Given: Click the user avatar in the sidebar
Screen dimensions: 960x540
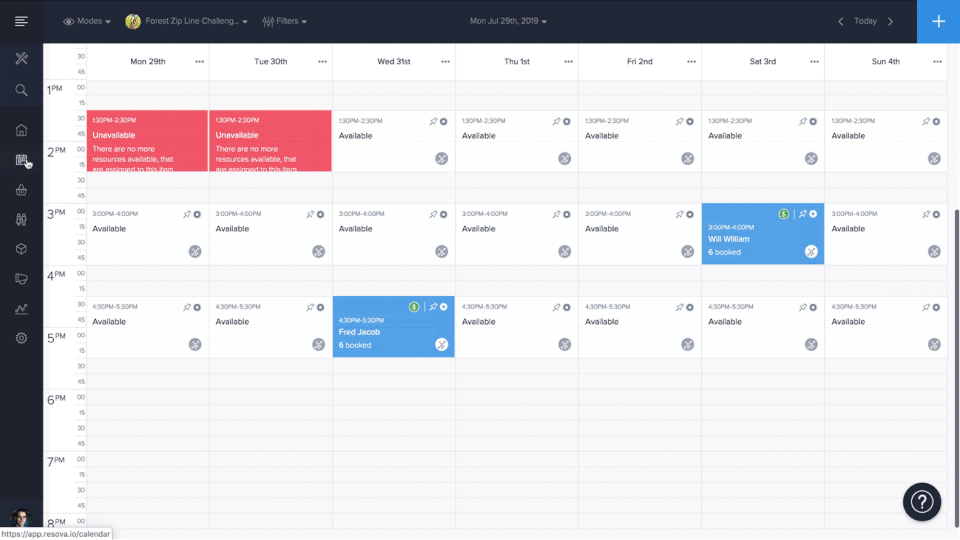Looking at the screenshot, I should [x=21, y=519].
